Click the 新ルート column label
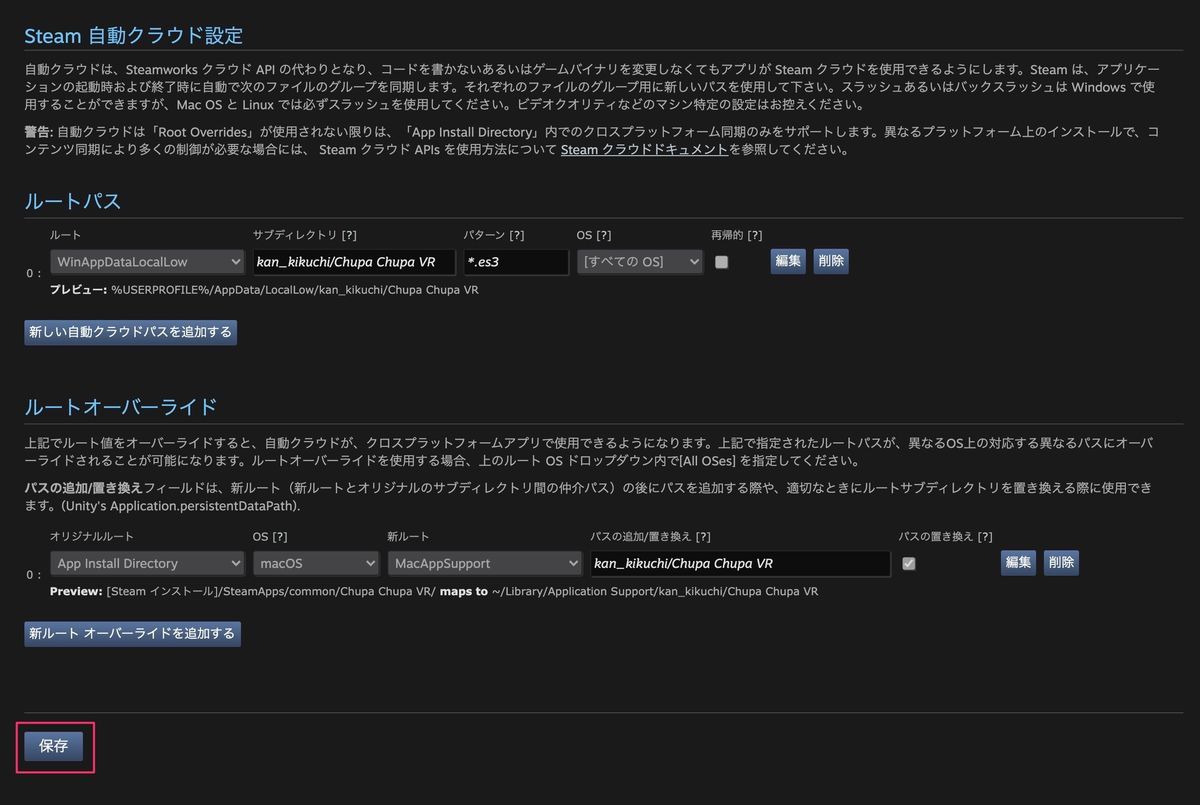Screen dimensions: 1200x805 [408, 537]
